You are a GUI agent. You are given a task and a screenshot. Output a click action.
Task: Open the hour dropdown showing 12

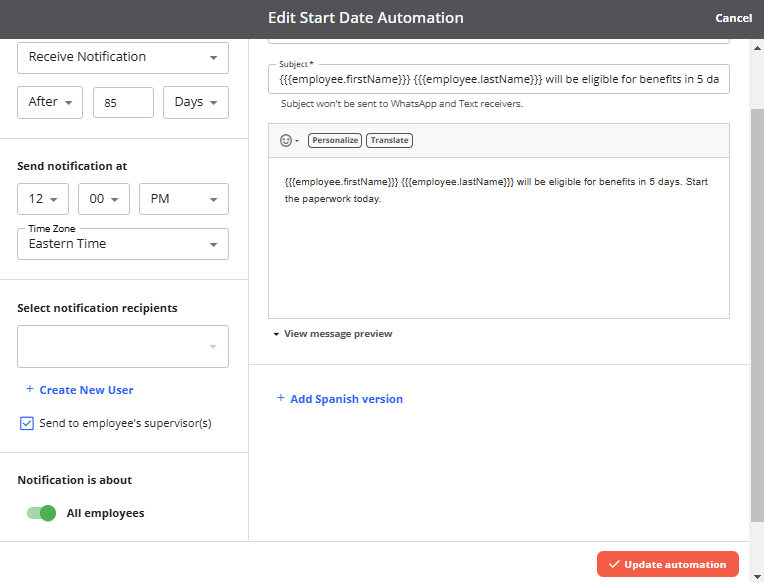pos(43,199)
